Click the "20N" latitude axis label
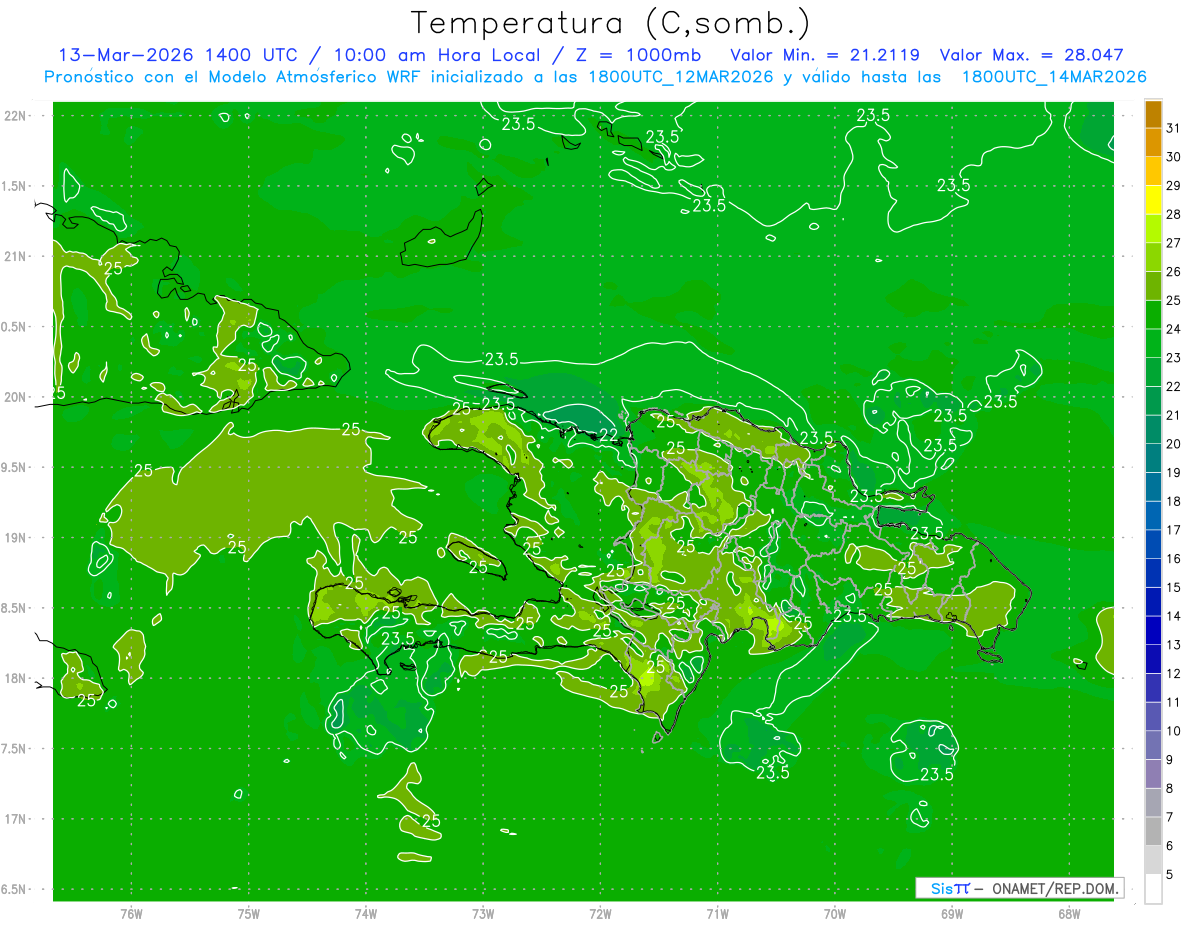Viewport: 1200px width, 927px height. pyautogui.click(x=16, y=397)
